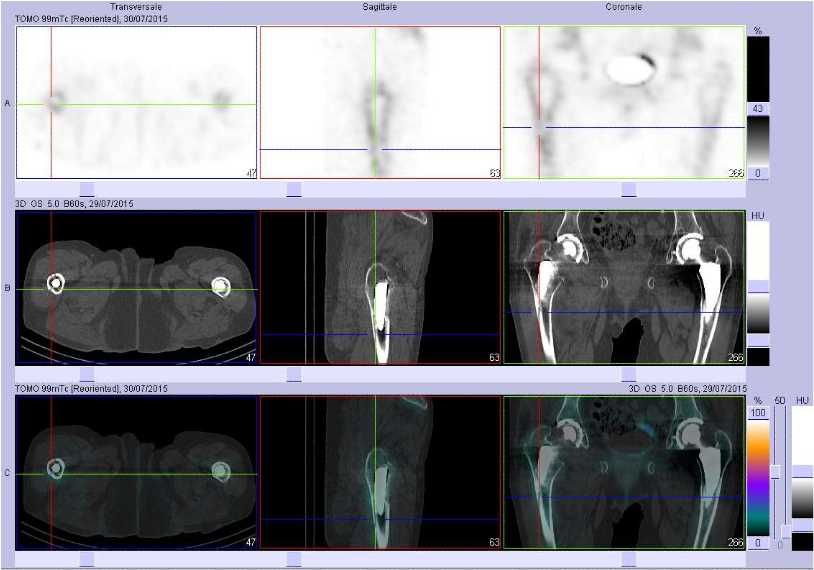
Task: Click slice slider thumb under row A coronal view
Action: (629, 189)
